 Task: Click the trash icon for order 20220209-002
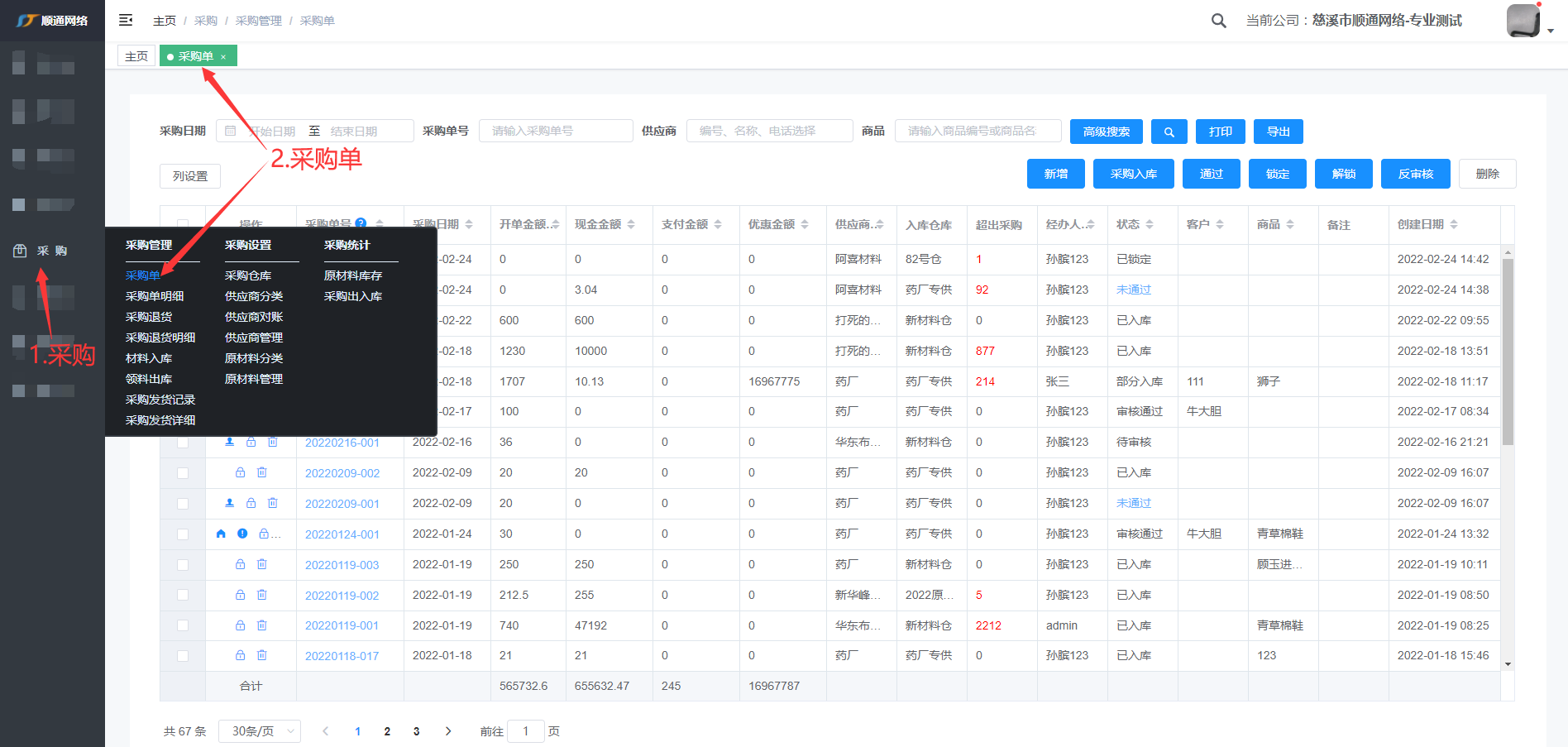(x=262, y=472)
